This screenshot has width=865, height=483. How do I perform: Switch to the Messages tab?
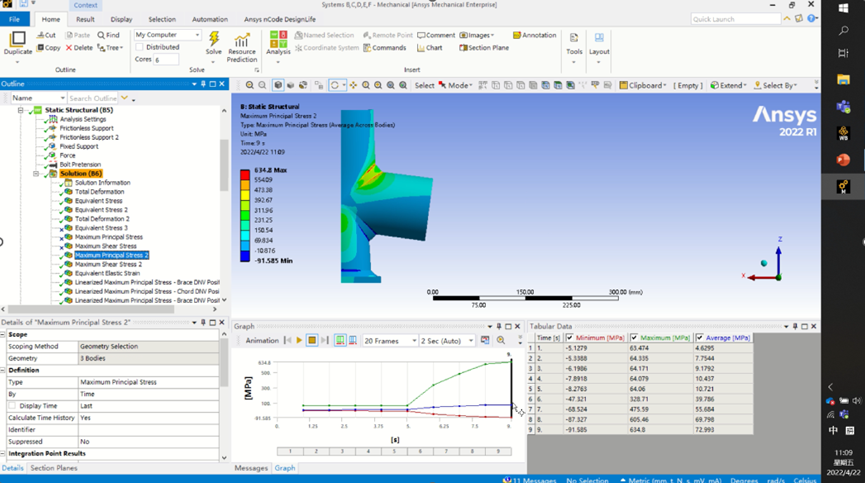click(251, 468)
